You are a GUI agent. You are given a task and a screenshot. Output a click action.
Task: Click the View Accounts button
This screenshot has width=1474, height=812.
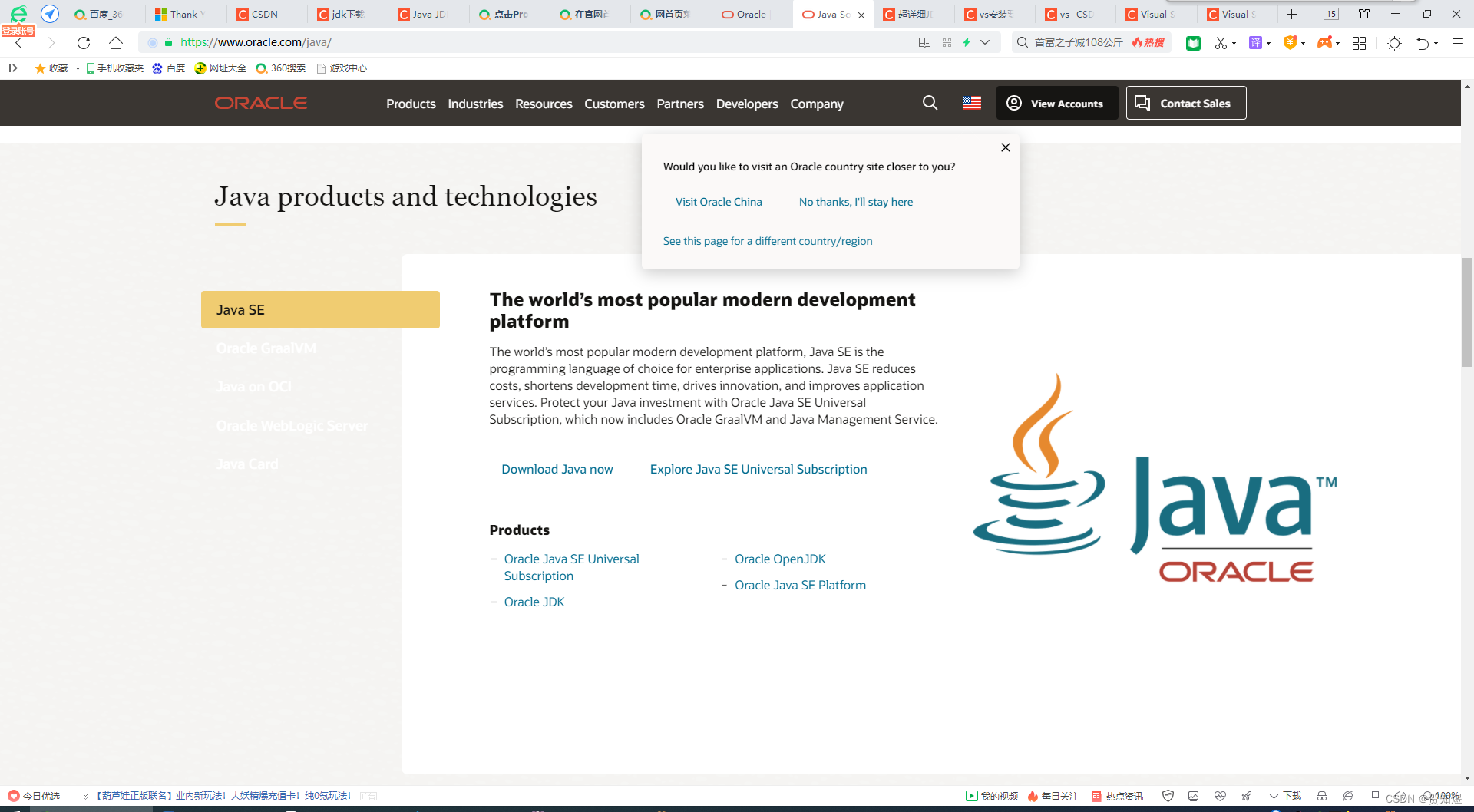[x=1057, y=103]
